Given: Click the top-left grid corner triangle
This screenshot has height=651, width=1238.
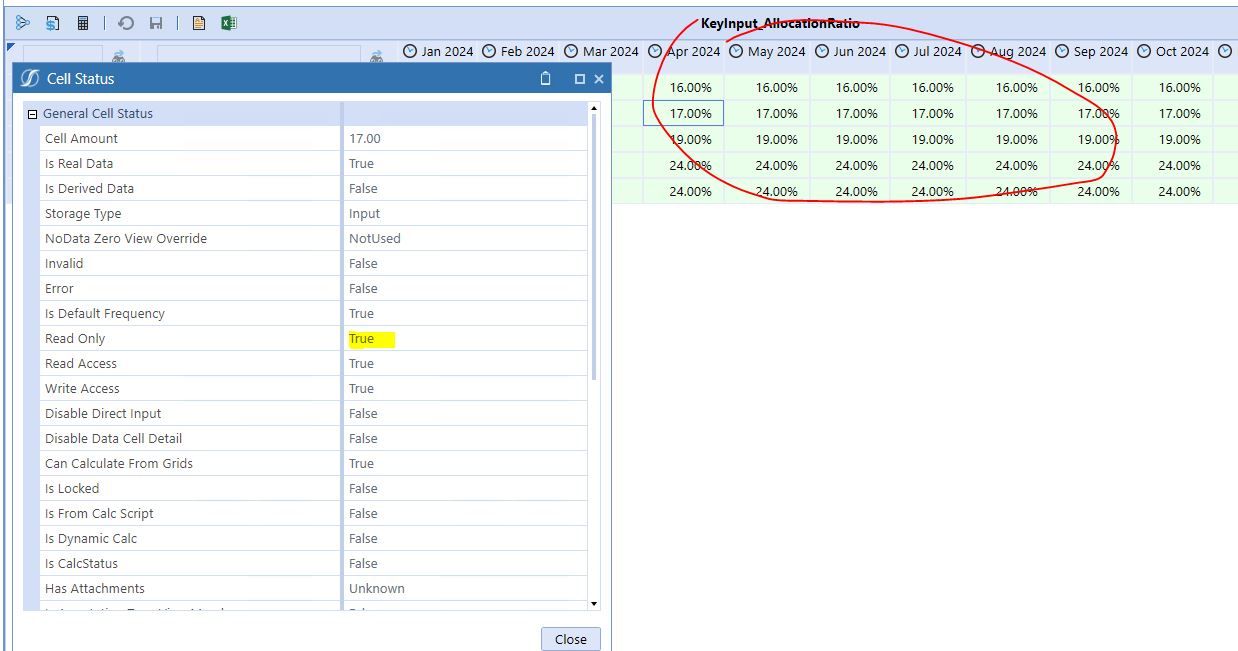Looking at the screenshot, I should [10, 47].
